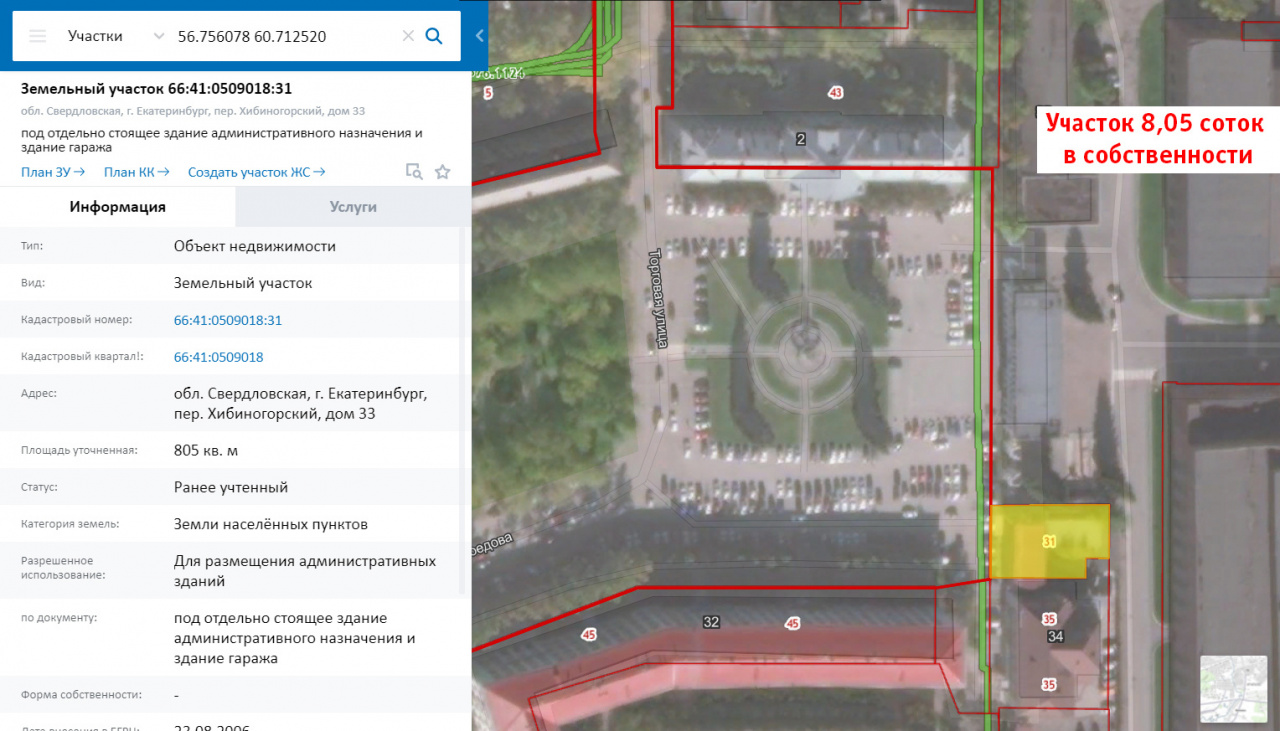The height and width of the screenshot is (731, 1280).
Task: Click the panel title Земельный участок 66:41:0509018:31
Action: [x=156, y=88]
